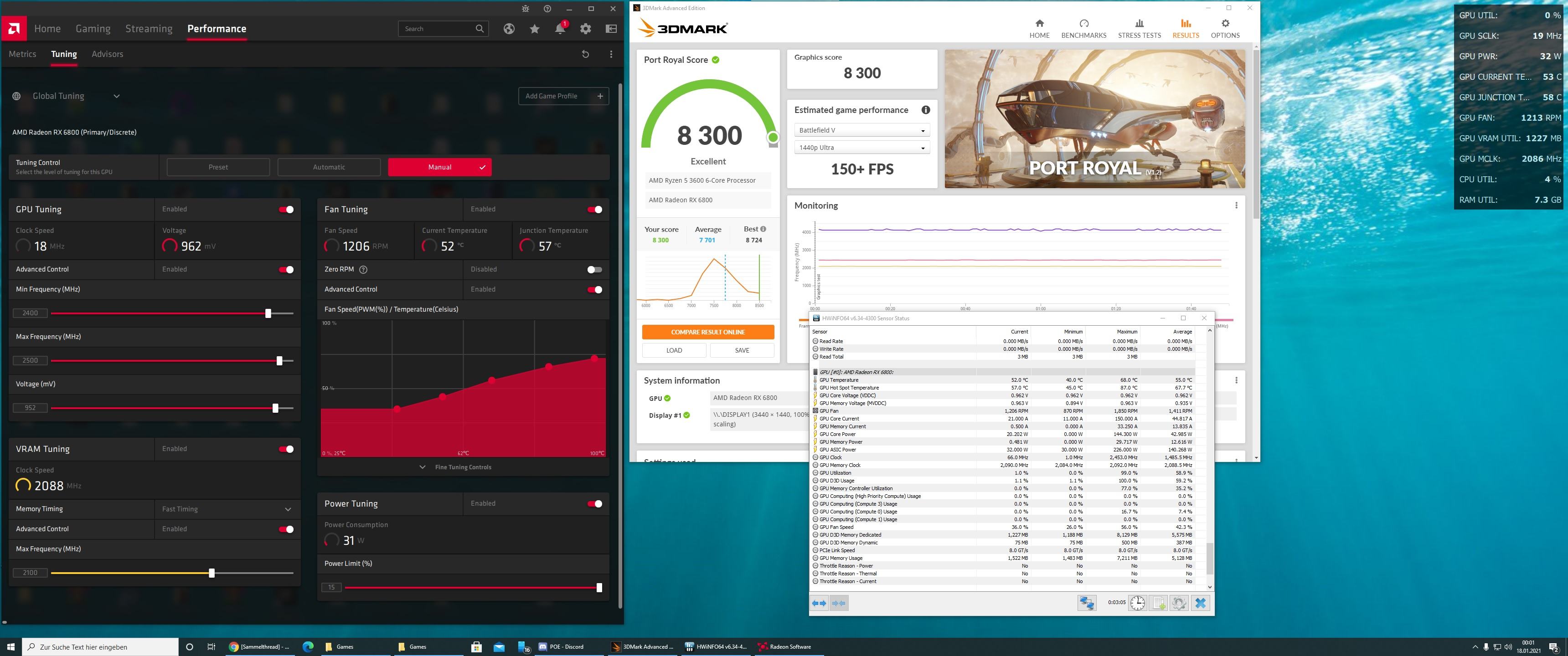Viewport: 1568px width, 656px height.
Task: Toggle the VRAM Tuning switch
Action: tap(286, 449)
